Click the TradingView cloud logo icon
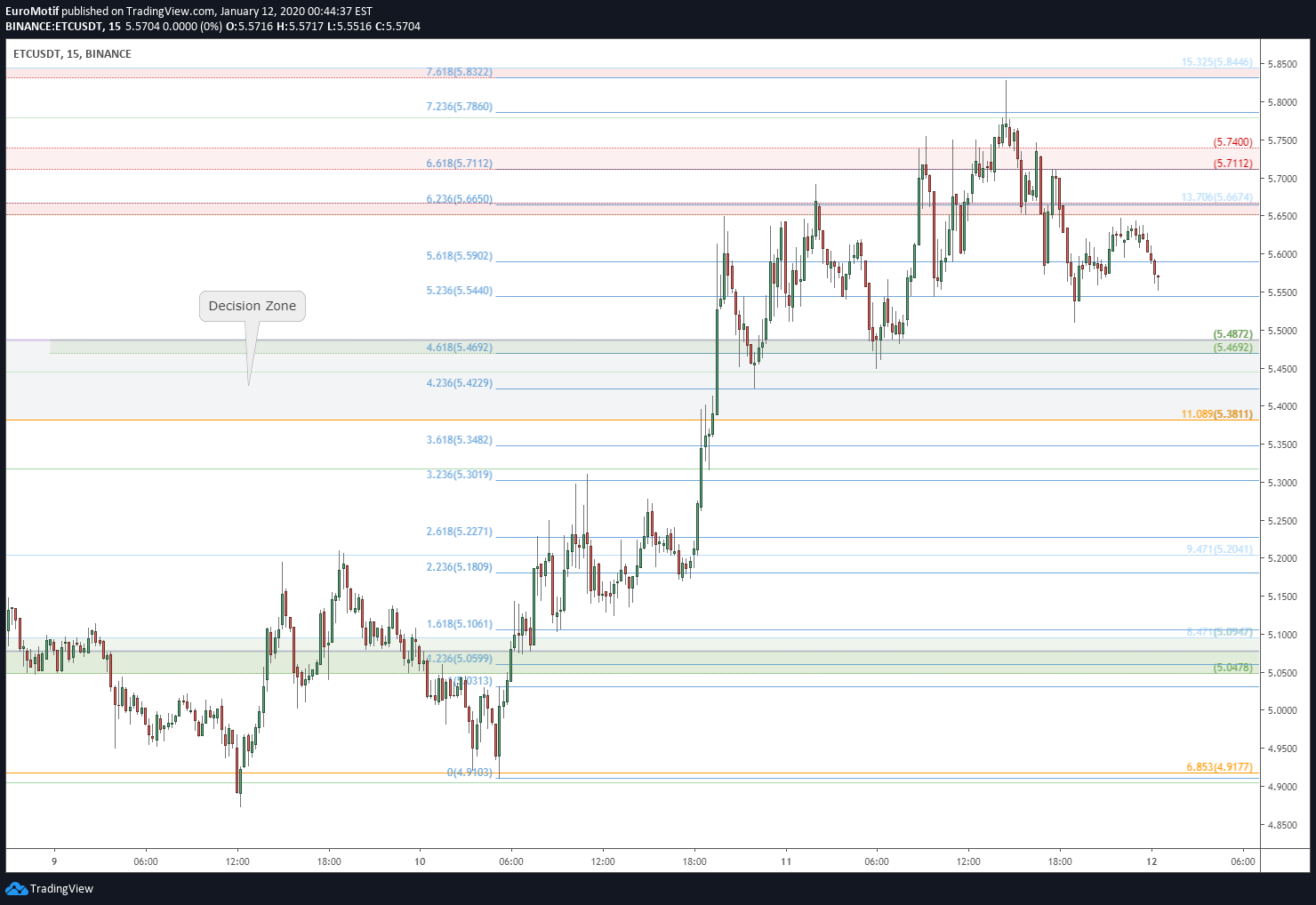Image resolution: width=1316 pixels, height=905 pixels. pyautogui.click(x=16, y=888)
